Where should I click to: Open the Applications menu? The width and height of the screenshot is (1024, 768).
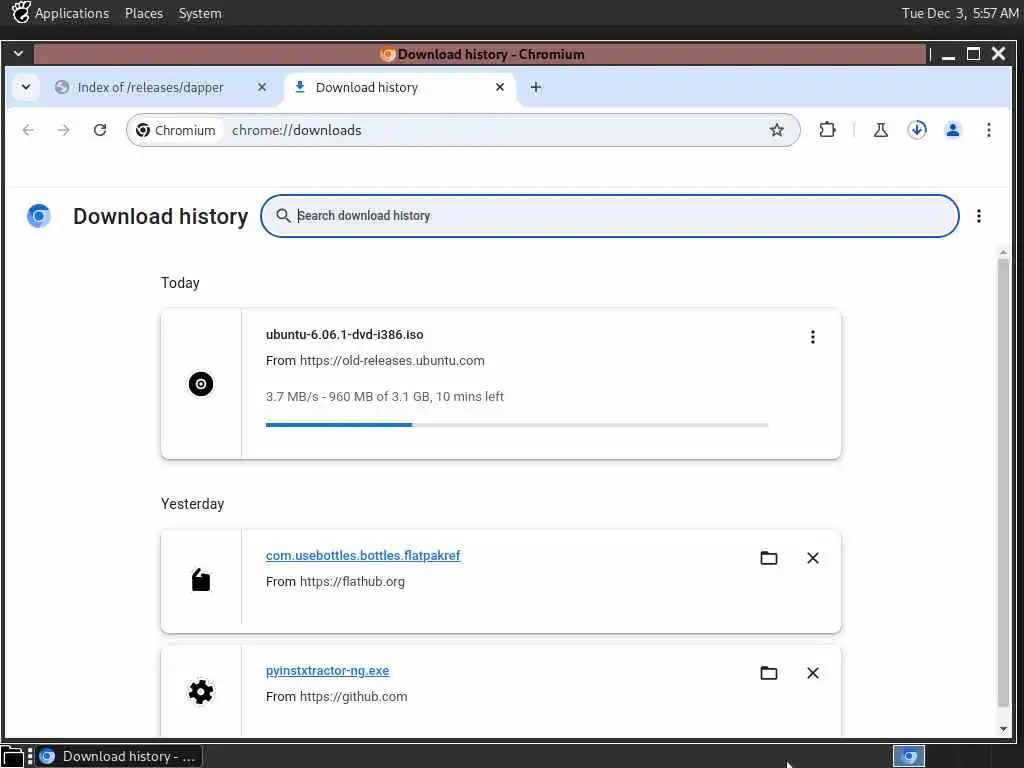point(72,13)
